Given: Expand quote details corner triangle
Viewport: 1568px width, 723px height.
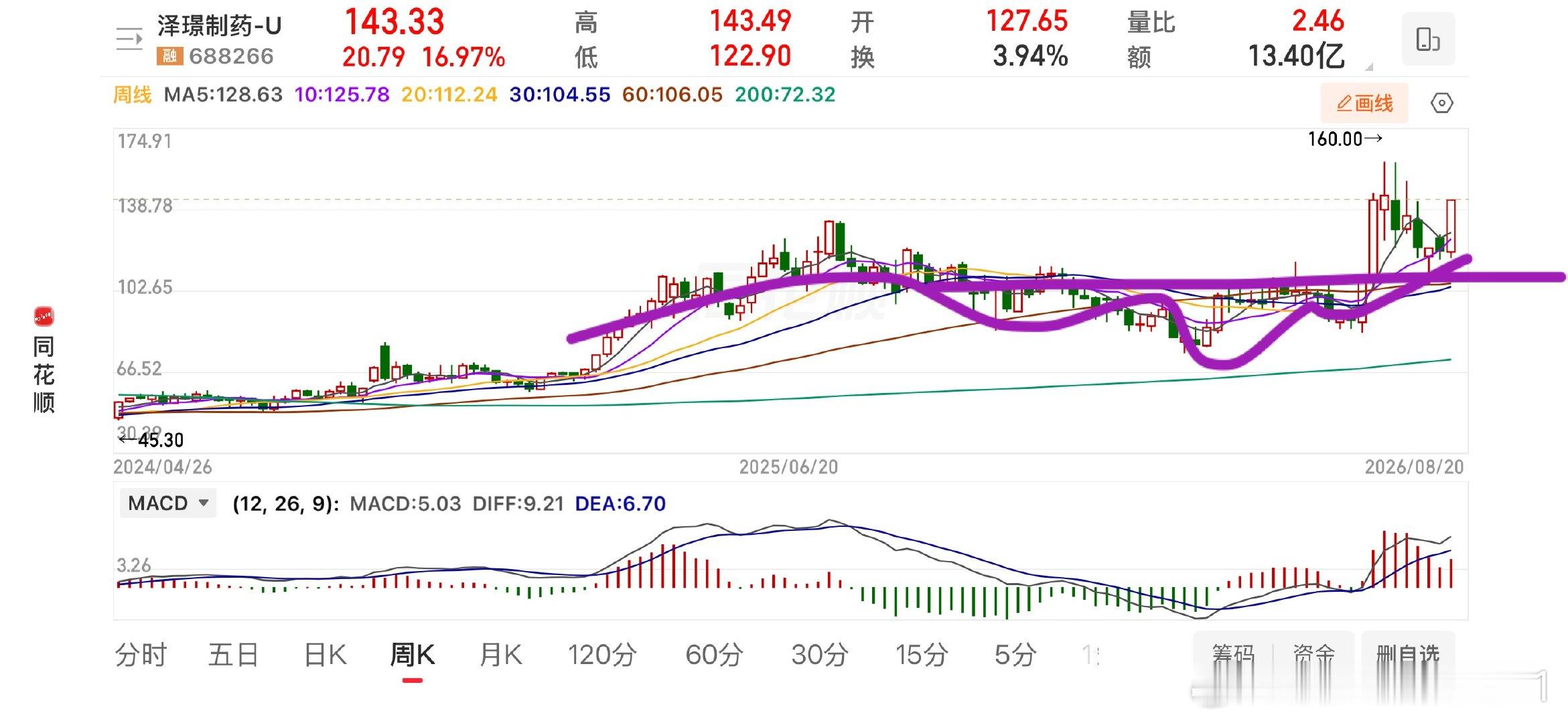Looking at the screenshot, I should tap(1368, 66).
